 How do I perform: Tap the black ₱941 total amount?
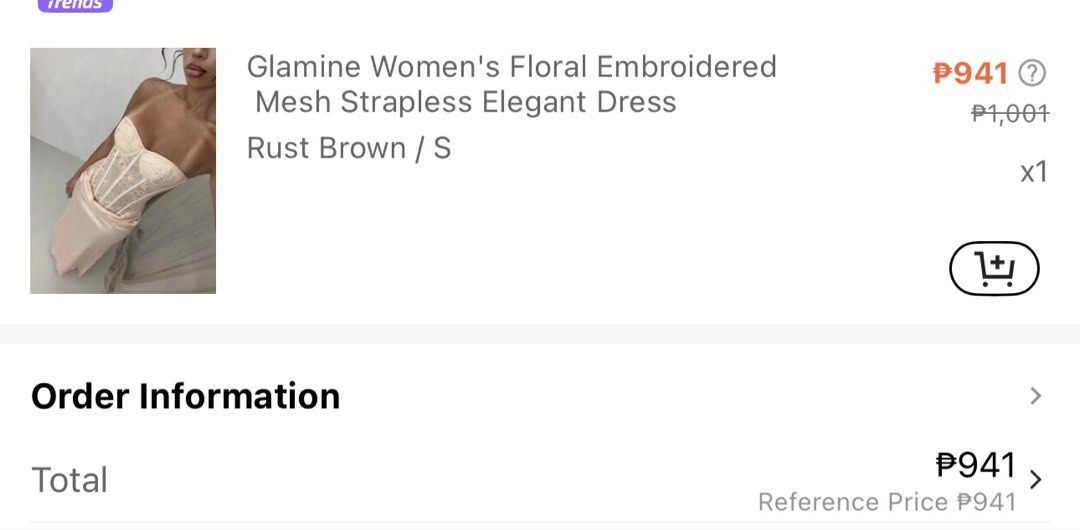click(976, 465)
